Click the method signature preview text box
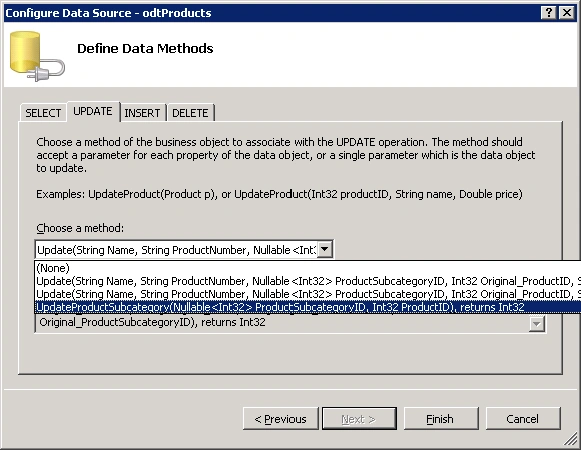The image size is (581, 450). [283, 322]
